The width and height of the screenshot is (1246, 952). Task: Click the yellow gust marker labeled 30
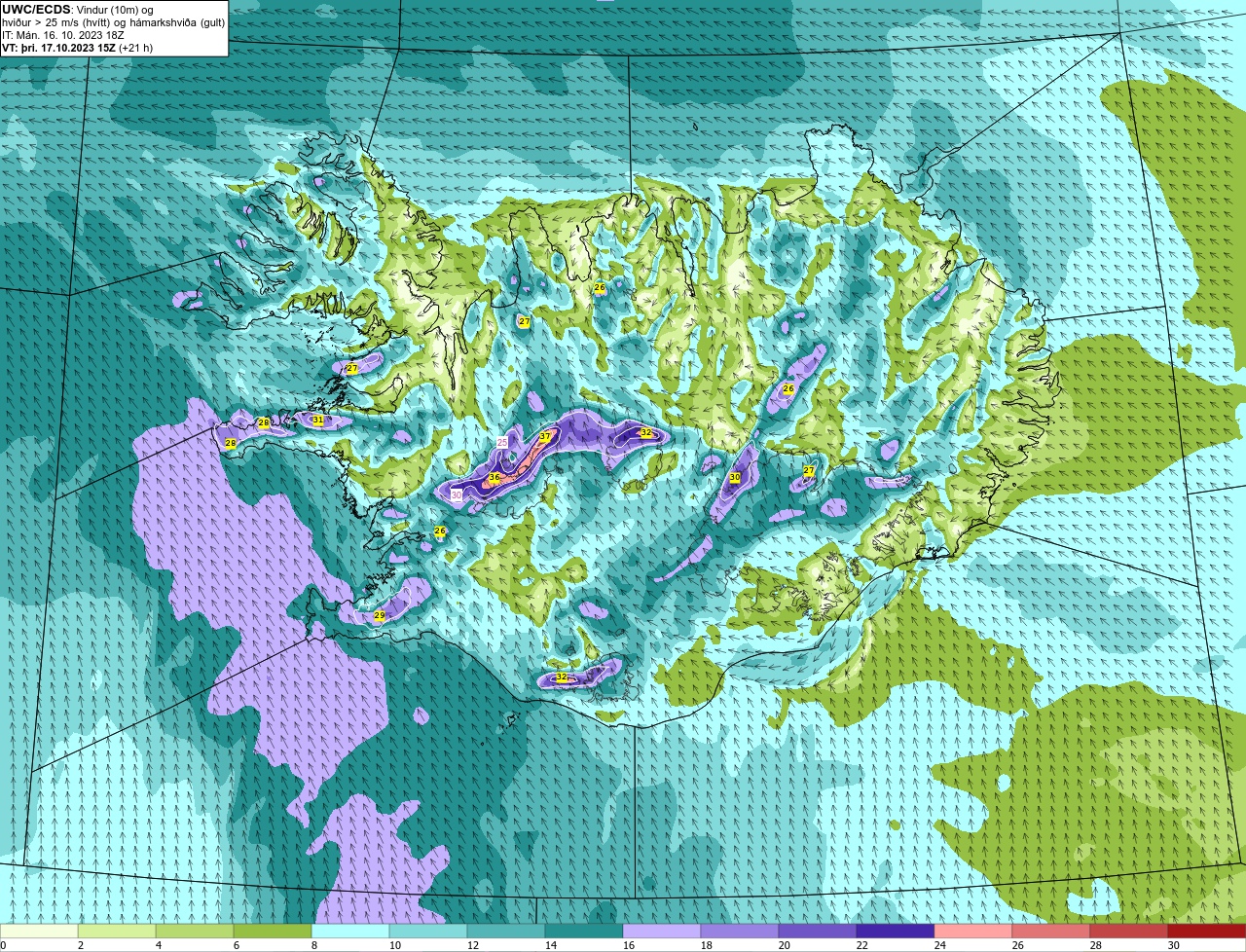[x=735, y=478]
